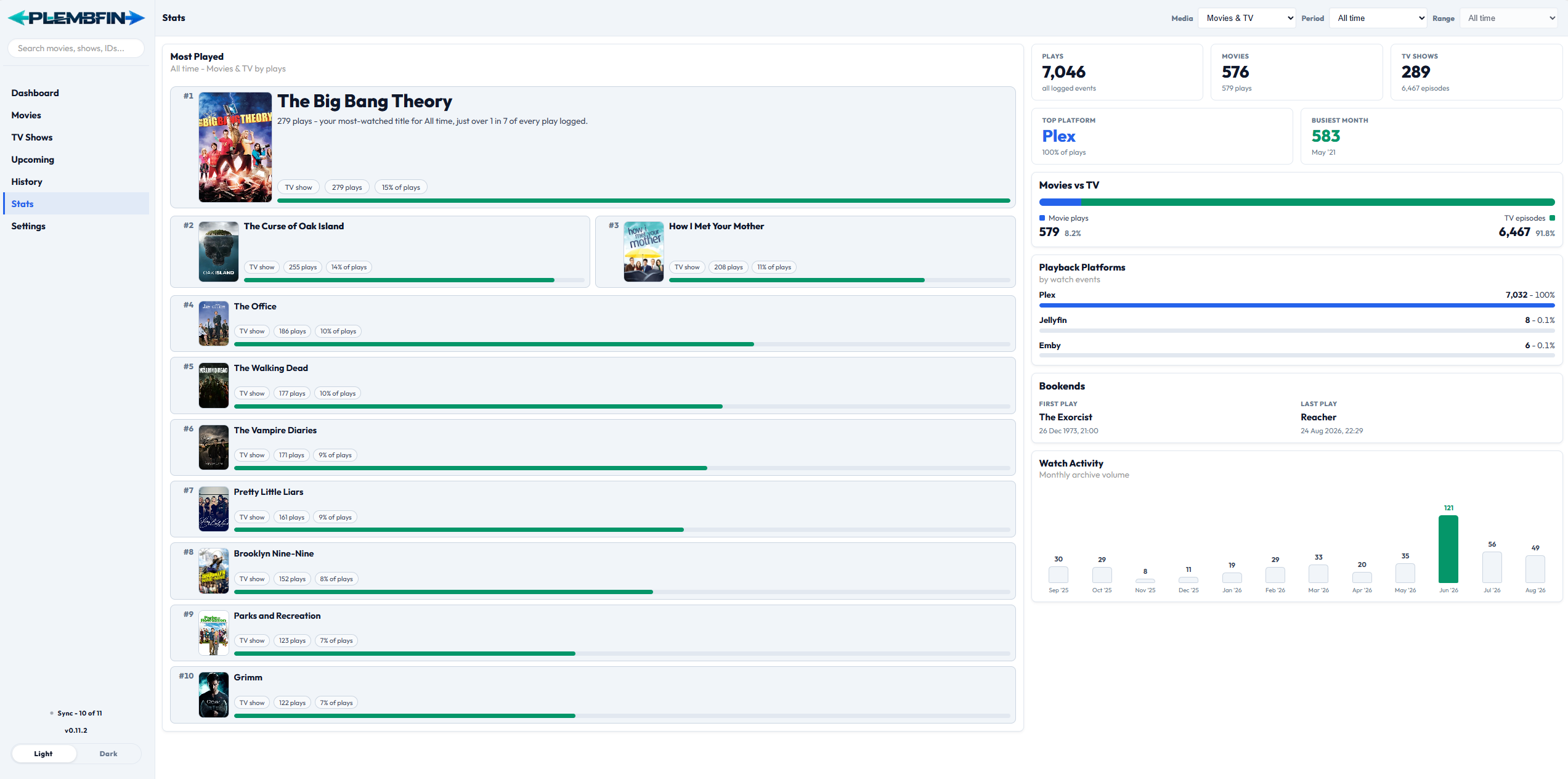Click Jellyfin platform row
This screenshot has height=779, width=1568.
pyautogui.click(x=1297, y=324)
